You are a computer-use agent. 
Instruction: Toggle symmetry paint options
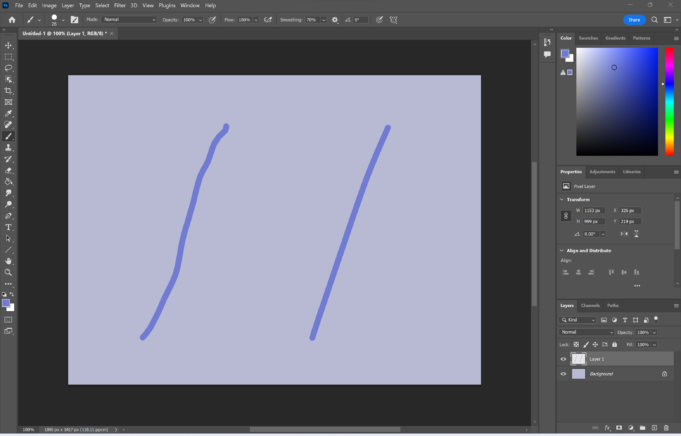click(x=393, y=20)
